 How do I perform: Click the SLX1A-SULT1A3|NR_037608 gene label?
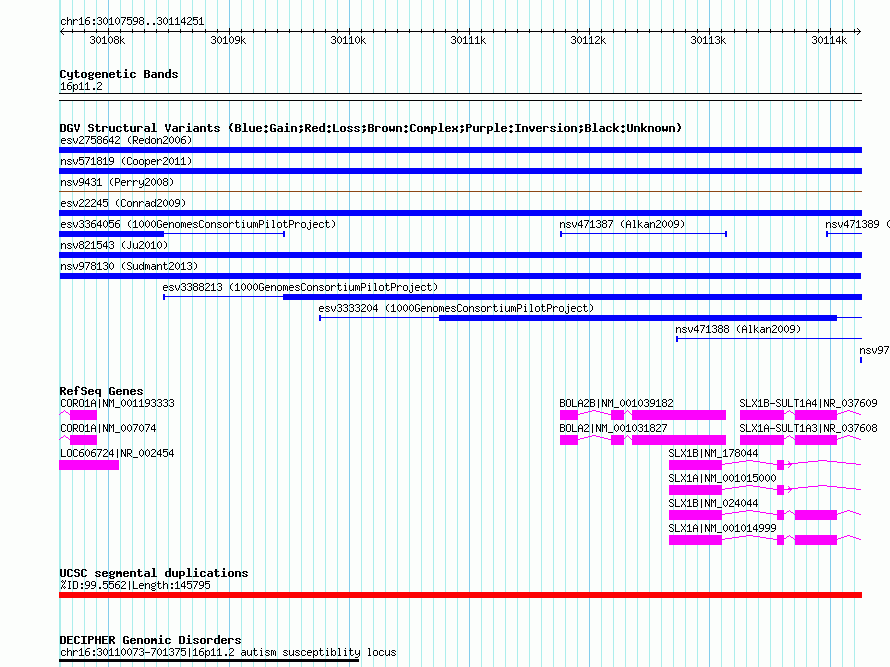click(808, 428)
